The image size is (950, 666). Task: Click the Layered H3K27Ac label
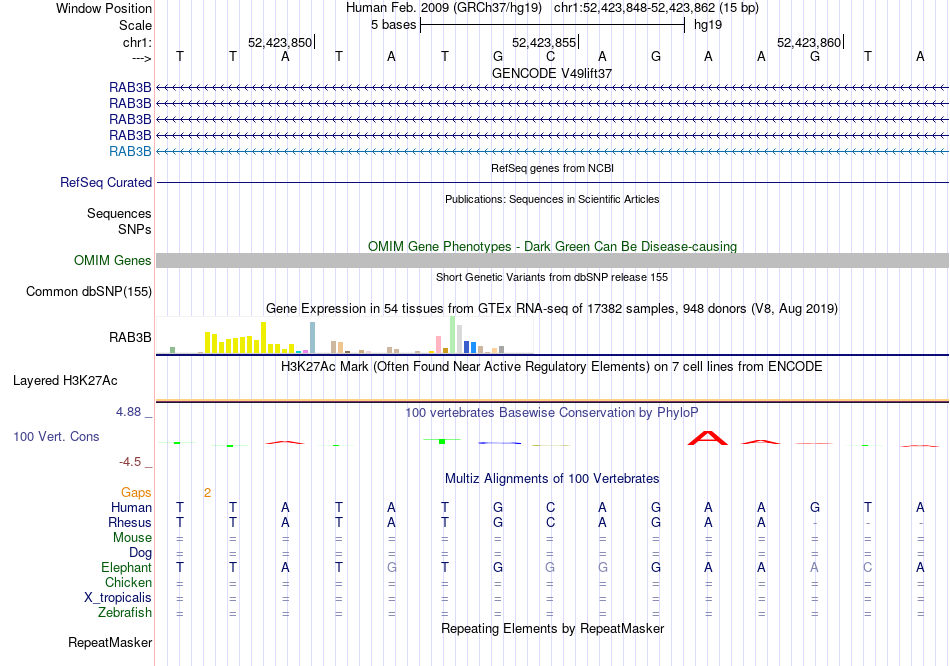click(65, 381)
